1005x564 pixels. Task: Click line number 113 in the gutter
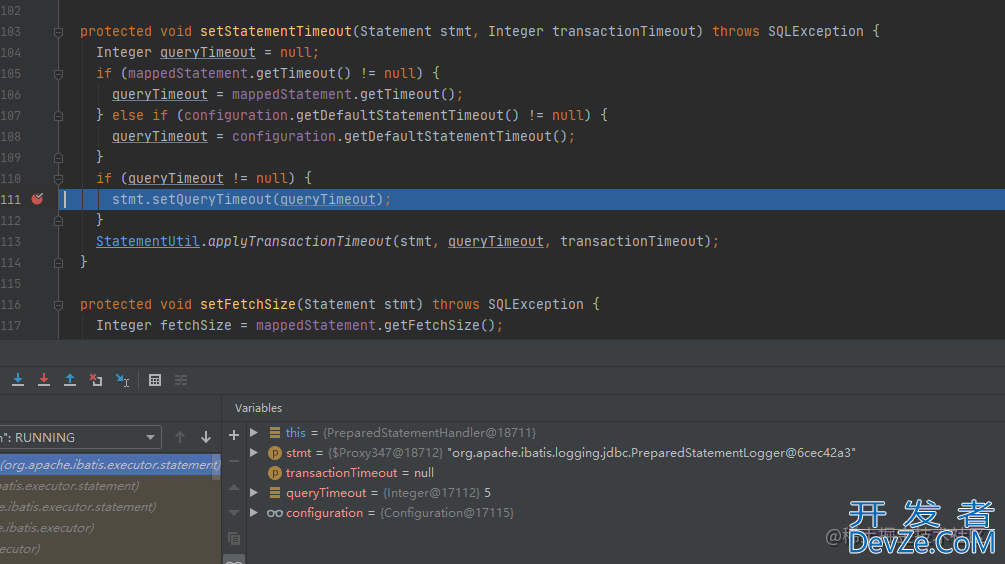[11, 242]
